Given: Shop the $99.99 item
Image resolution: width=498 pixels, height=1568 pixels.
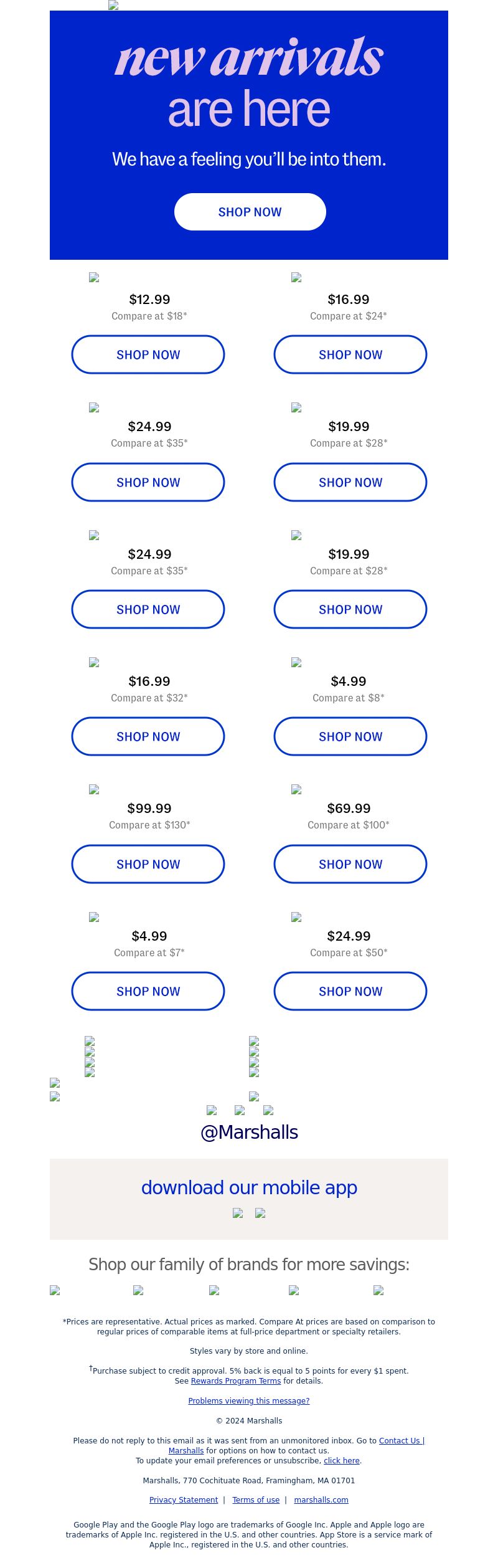Looking at the screenshot, I should [x=148, y=864].
